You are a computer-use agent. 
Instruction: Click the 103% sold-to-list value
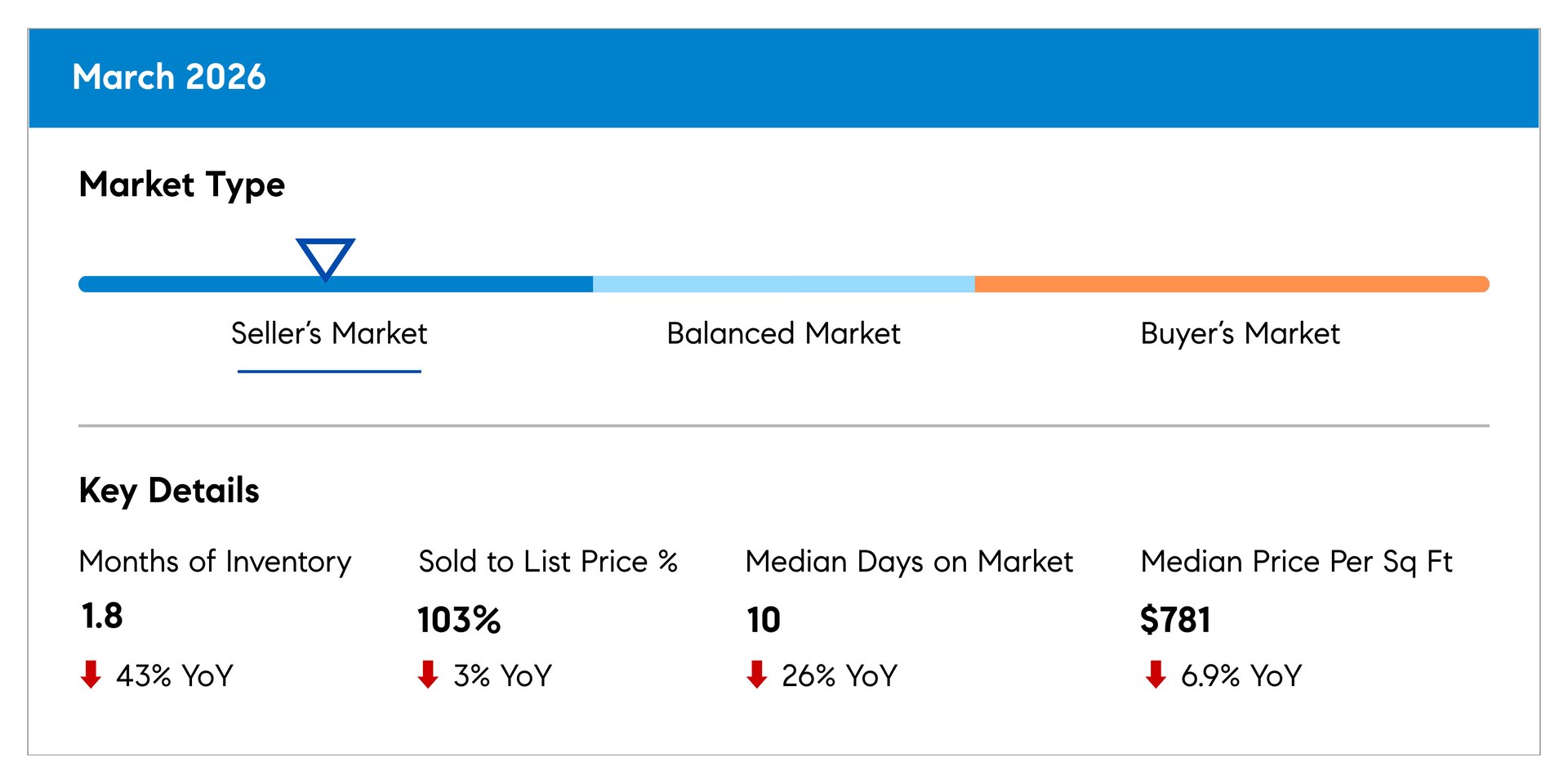coord(459,620)
